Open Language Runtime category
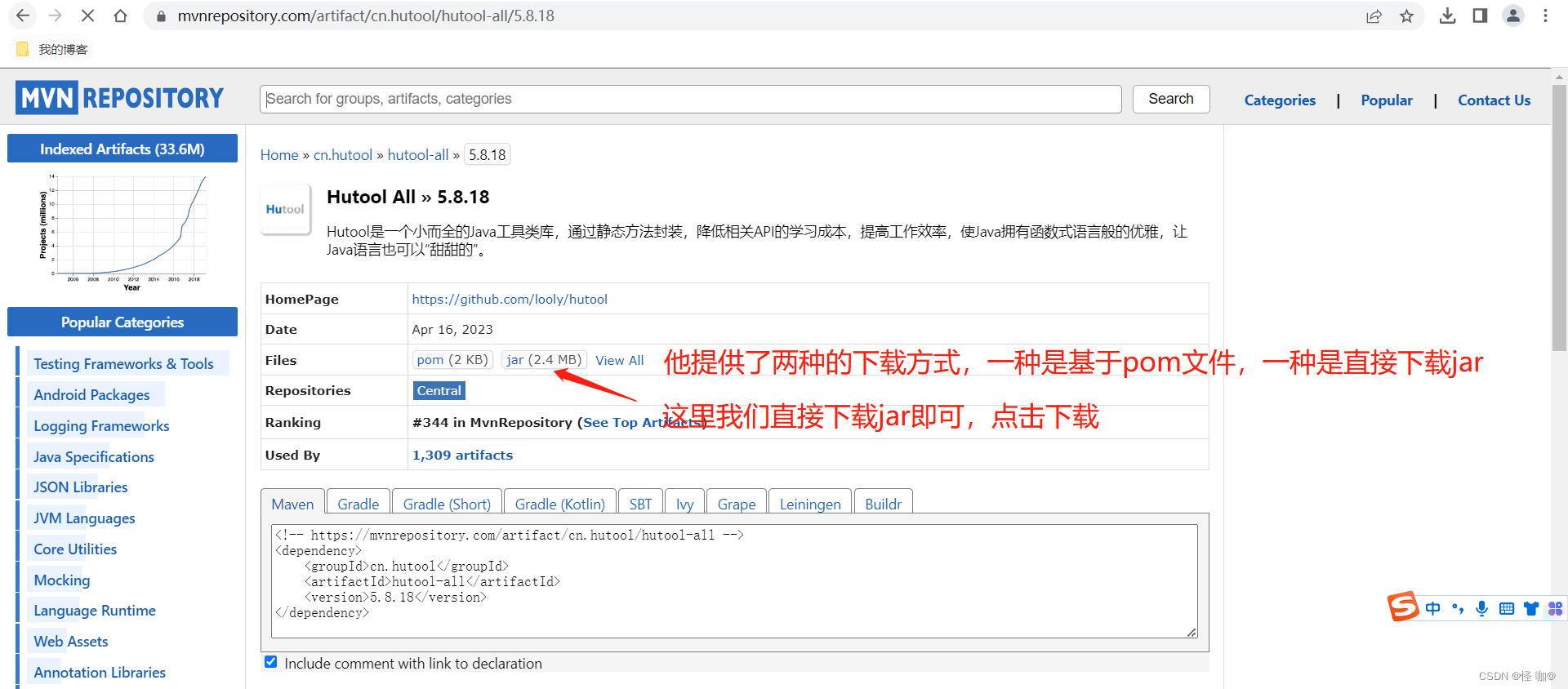 coord(95,611)
